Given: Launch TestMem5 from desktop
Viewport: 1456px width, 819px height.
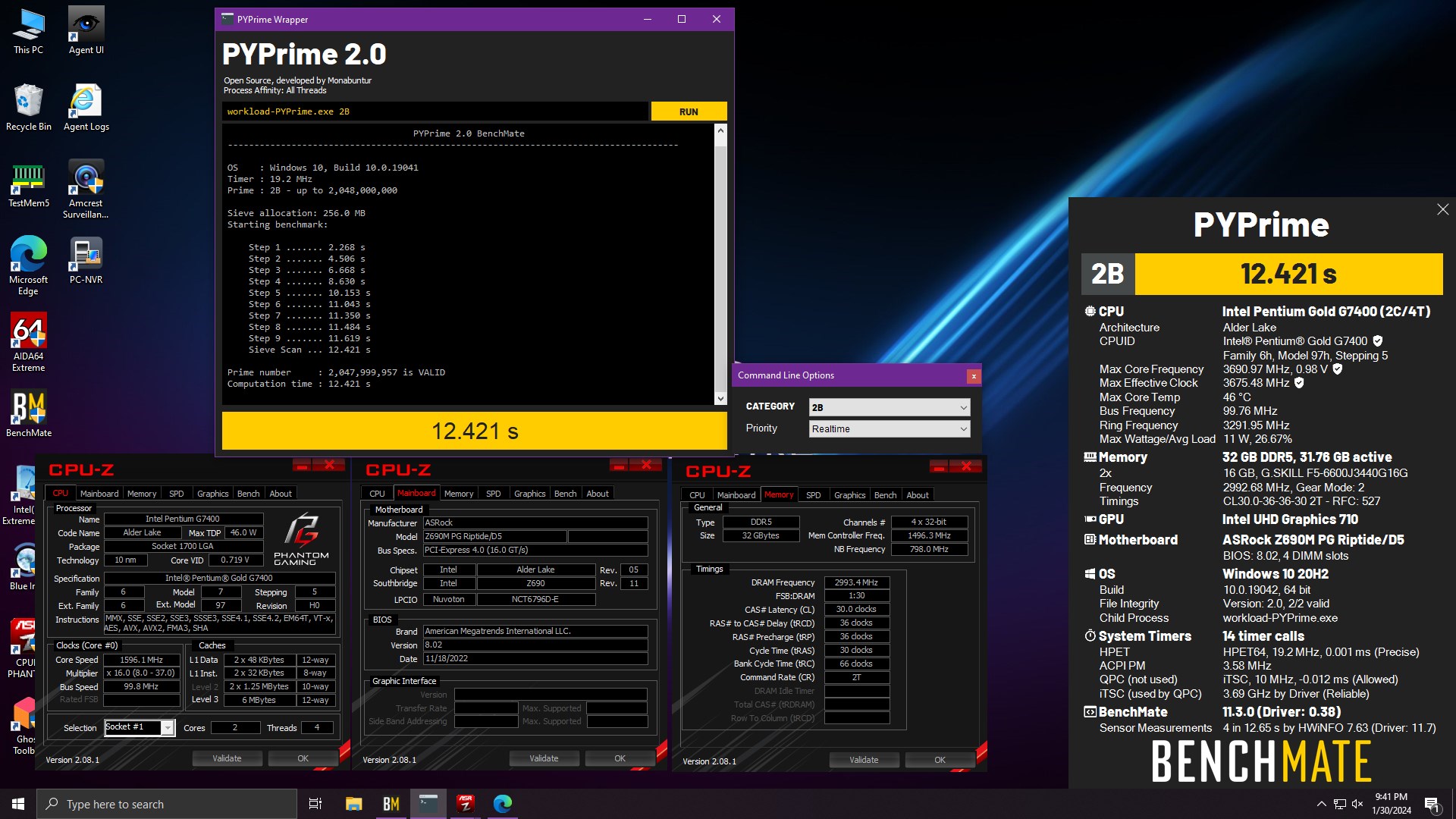Looking at the screenshot, I should pos(28,184).
